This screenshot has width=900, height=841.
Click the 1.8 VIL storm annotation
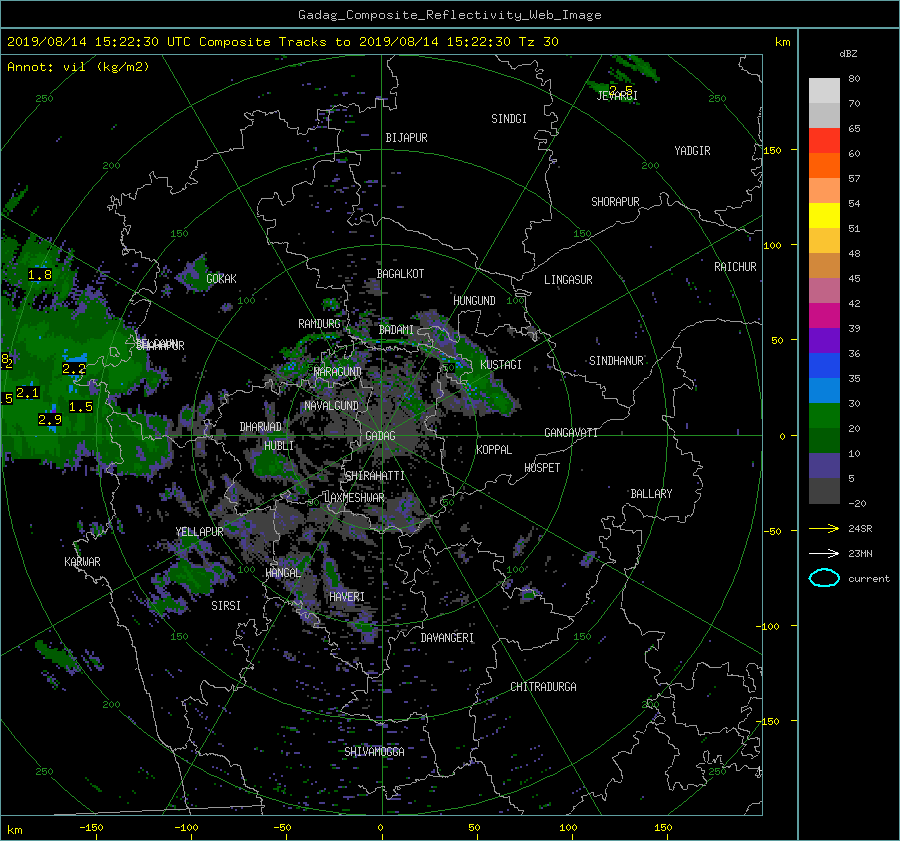(40, 275)
